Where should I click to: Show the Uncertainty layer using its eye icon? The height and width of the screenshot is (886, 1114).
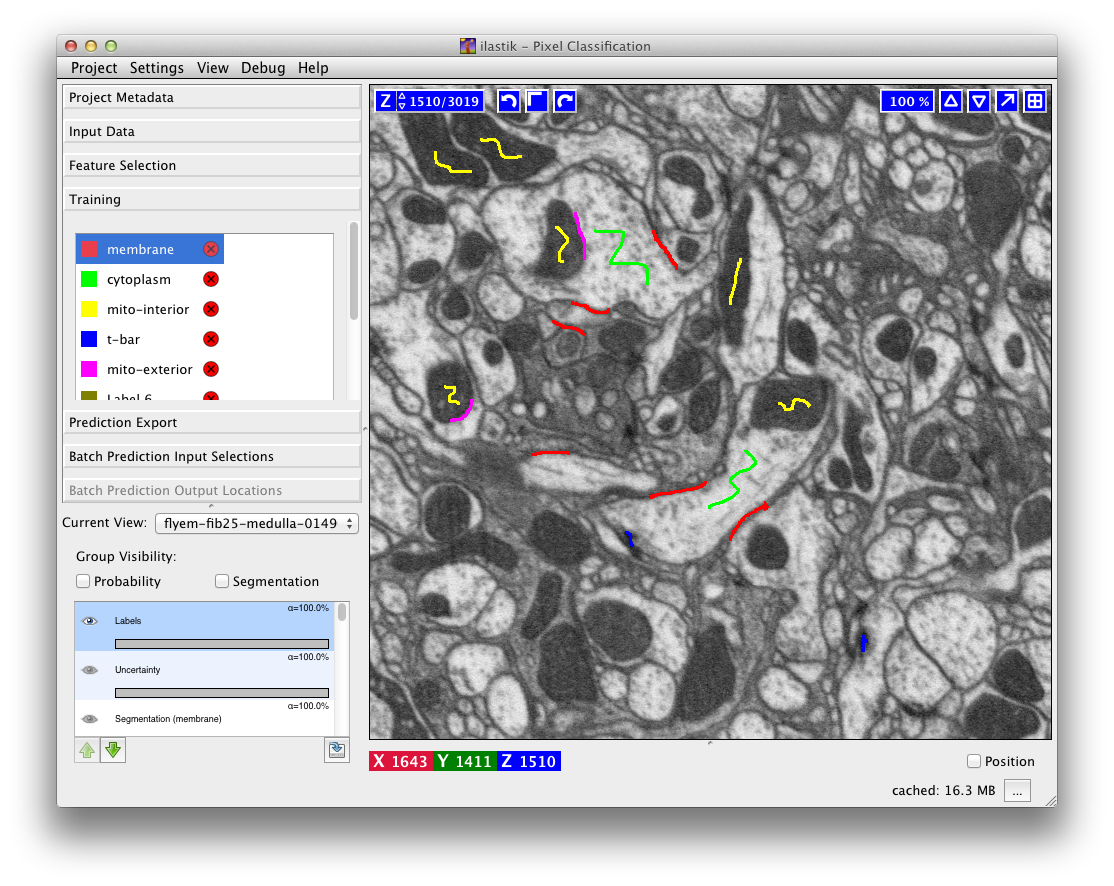(90, 670)
